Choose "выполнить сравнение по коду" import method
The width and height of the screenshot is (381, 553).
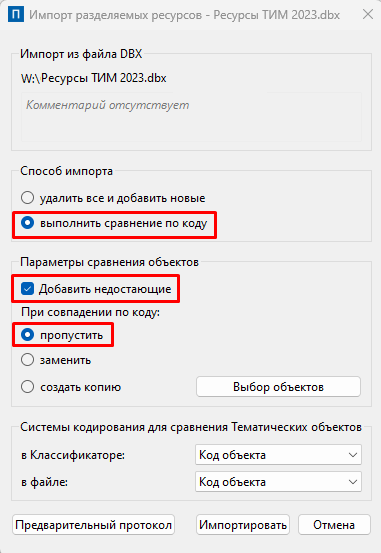click(x=114, y=223)
